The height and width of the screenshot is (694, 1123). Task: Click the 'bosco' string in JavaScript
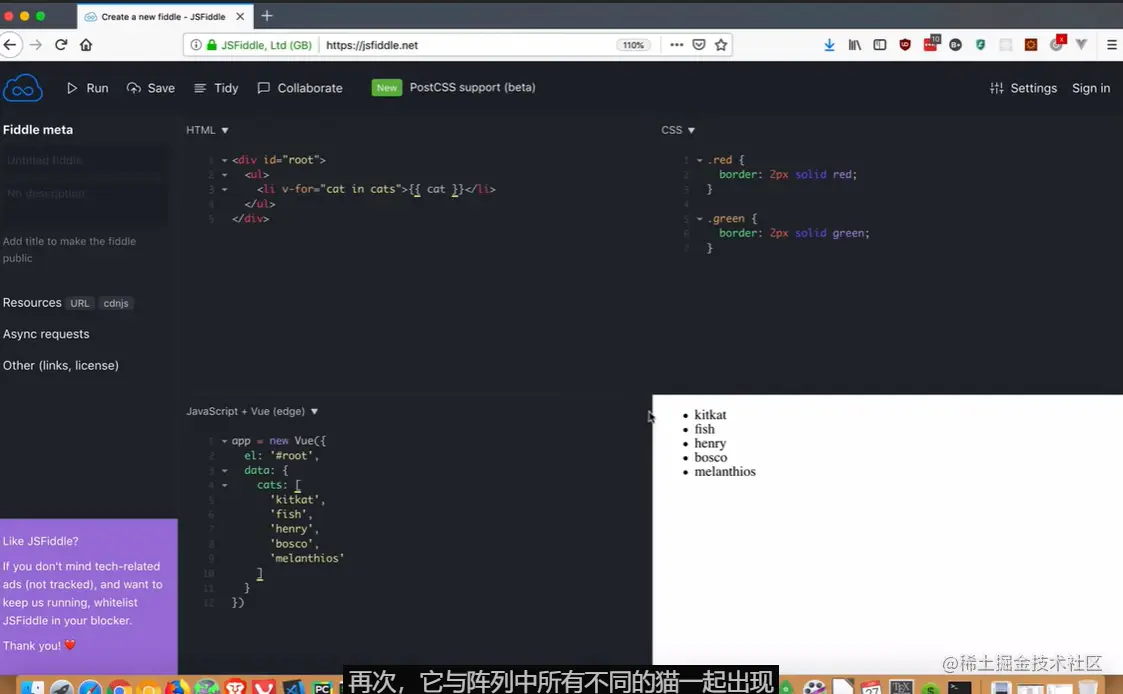click(x=291, y=544)
